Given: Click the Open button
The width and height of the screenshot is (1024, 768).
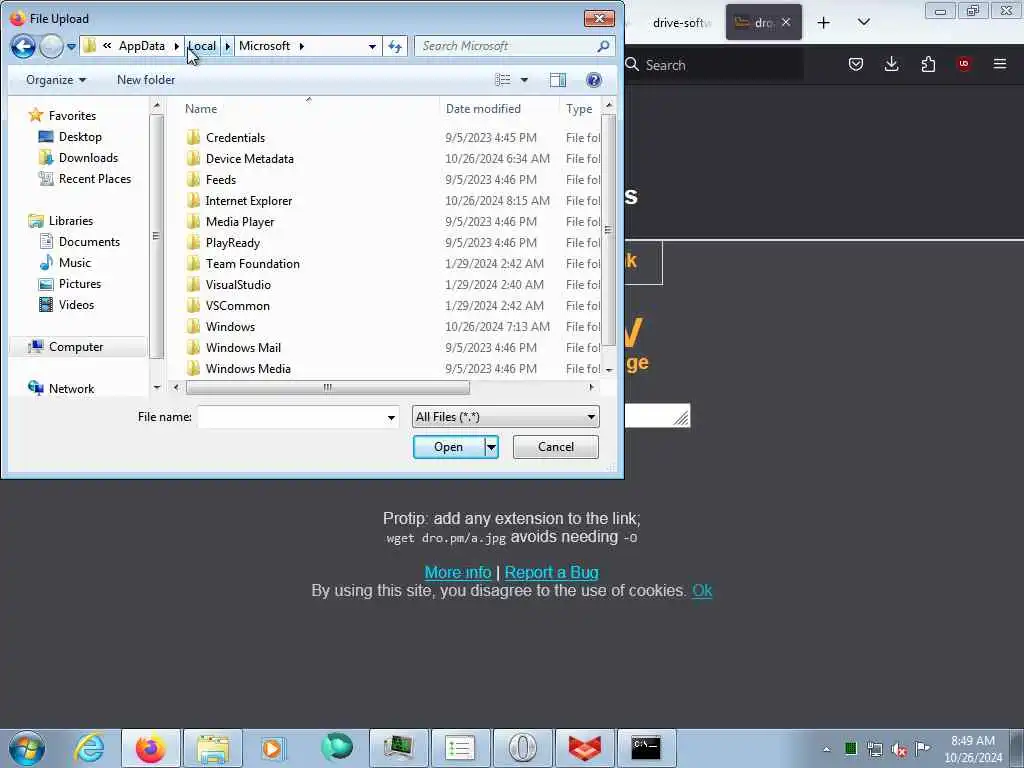Looking at the screenshot, I should 449,447.
